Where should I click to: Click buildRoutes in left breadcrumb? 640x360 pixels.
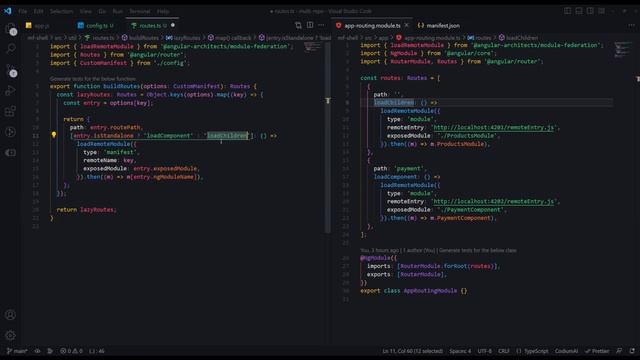coord(144,38)
